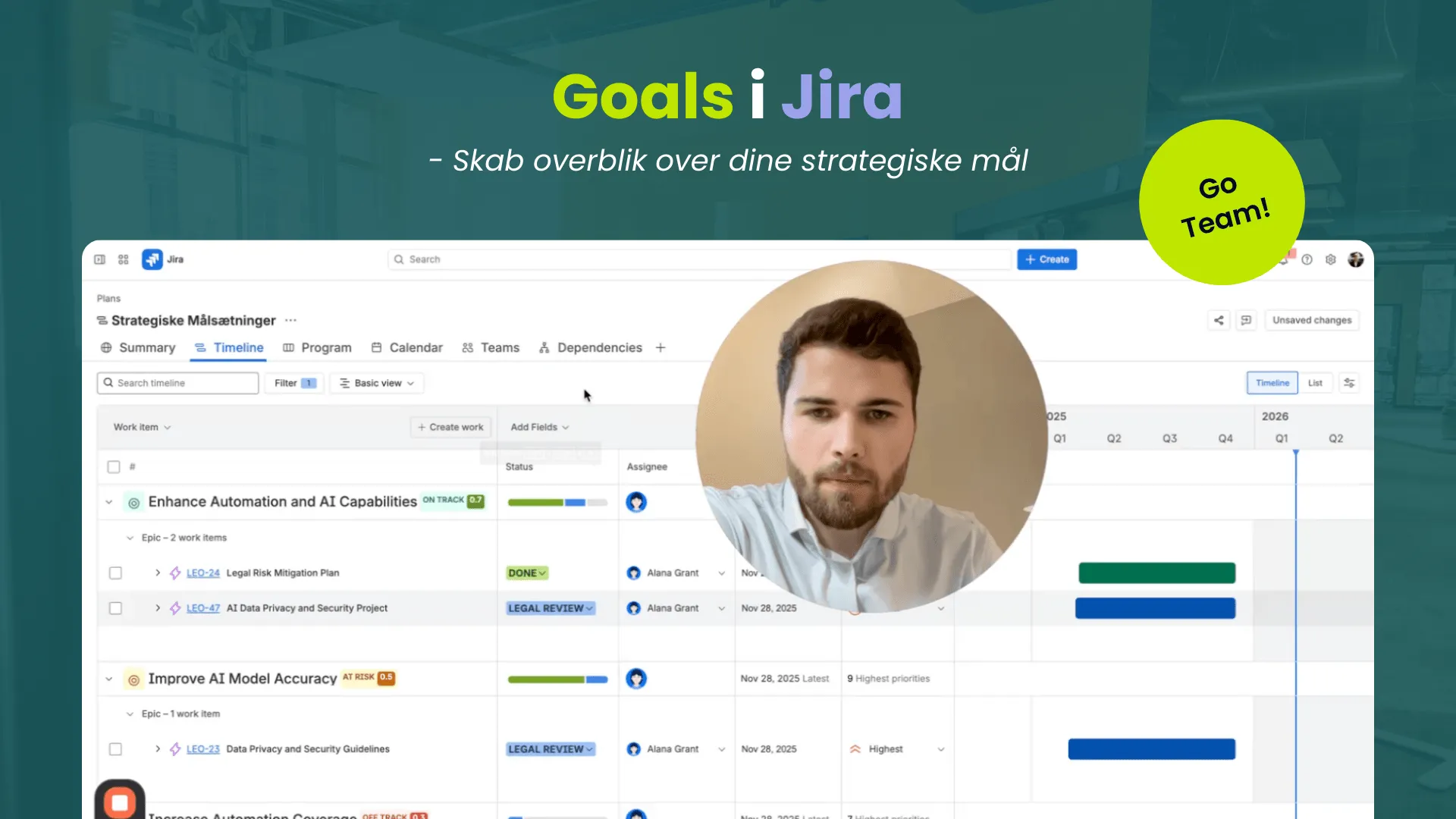Expand the LEO-24 row chevron
This screenshot has height=819, width=1456.
(x=158, y=573)
